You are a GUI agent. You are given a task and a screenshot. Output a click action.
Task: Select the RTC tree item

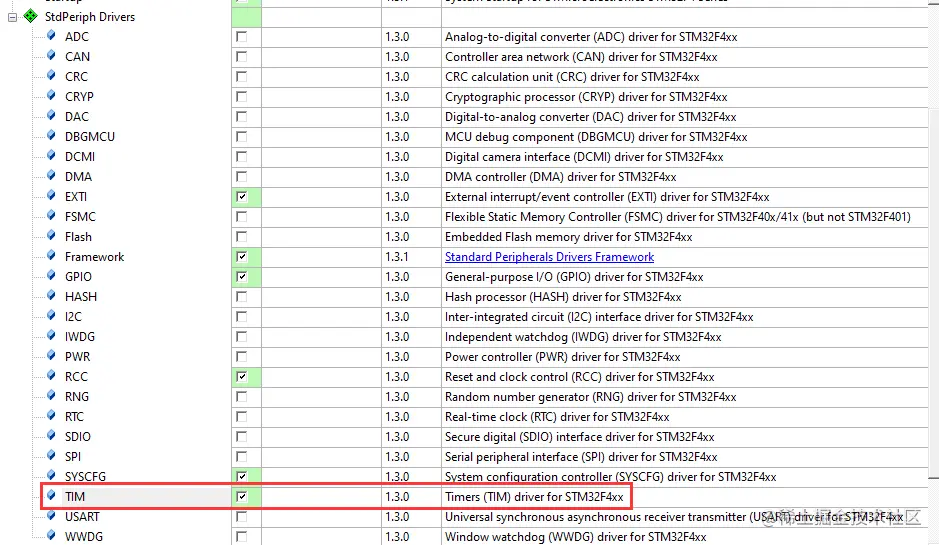(74, 417)
